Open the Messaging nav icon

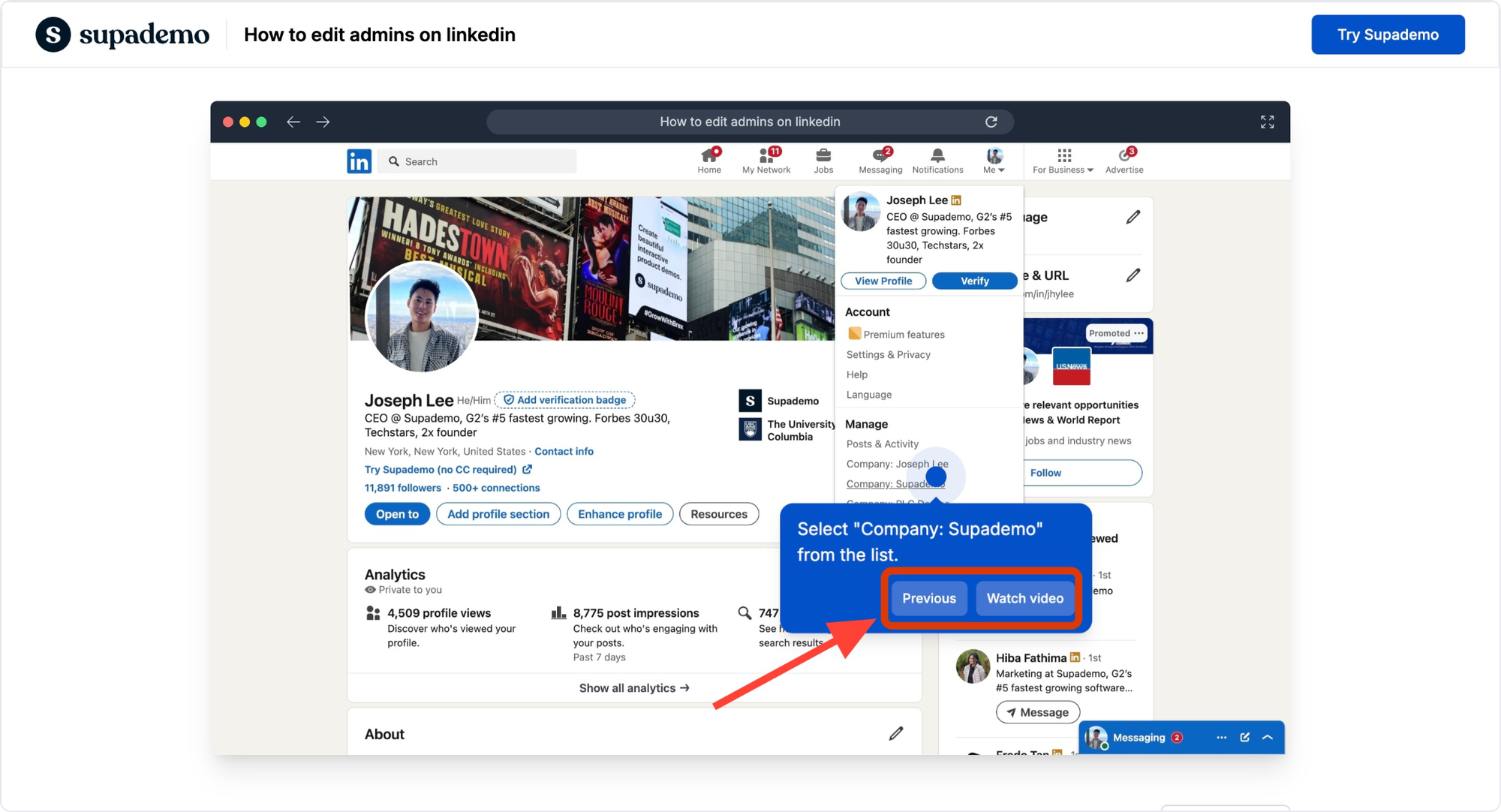tap(880, 161)
